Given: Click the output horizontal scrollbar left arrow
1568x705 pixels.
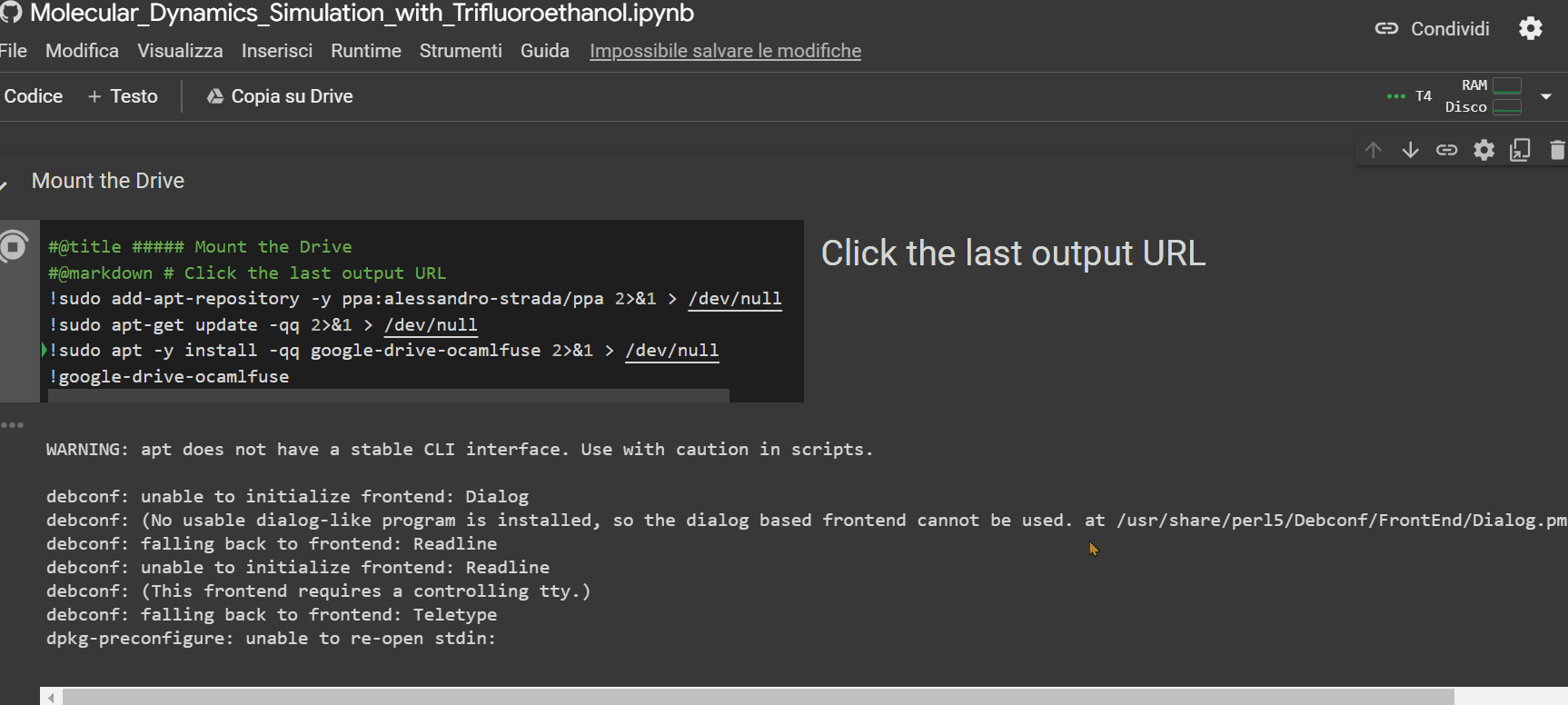Looking at the screenshot, I should (52, 697).
